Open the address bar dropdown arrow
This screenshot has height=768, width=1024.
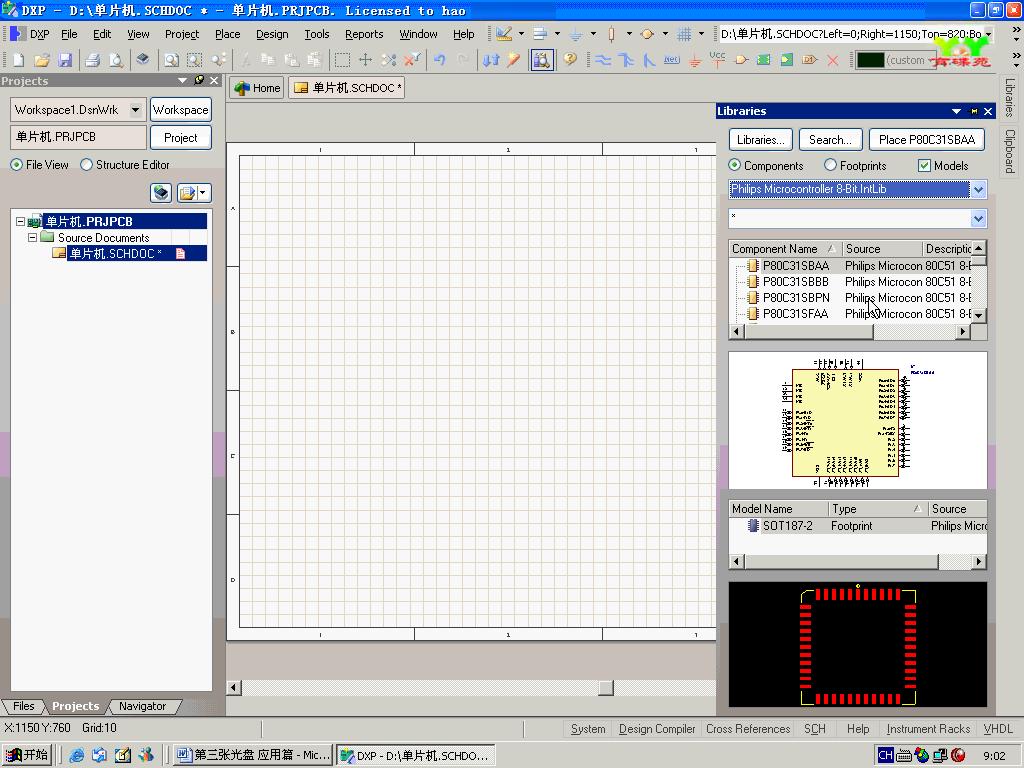coord(989,34)
